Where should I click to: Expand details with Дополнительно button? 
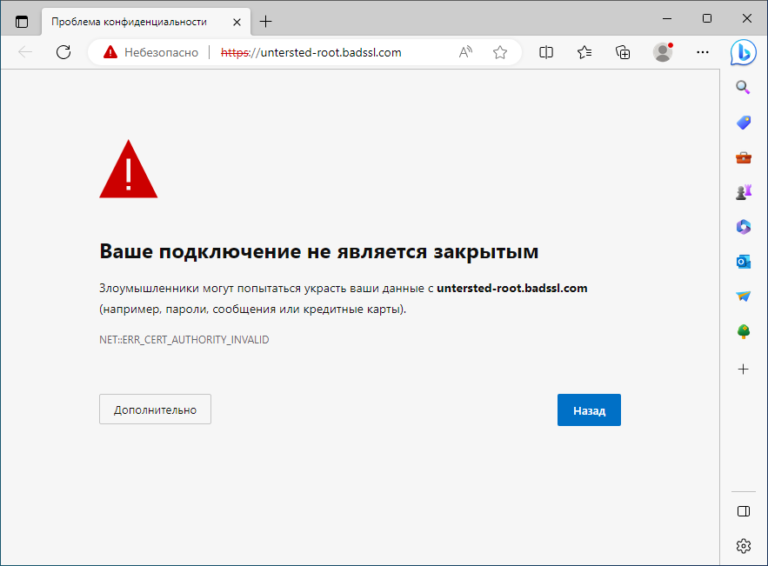[x=155, y=409]
